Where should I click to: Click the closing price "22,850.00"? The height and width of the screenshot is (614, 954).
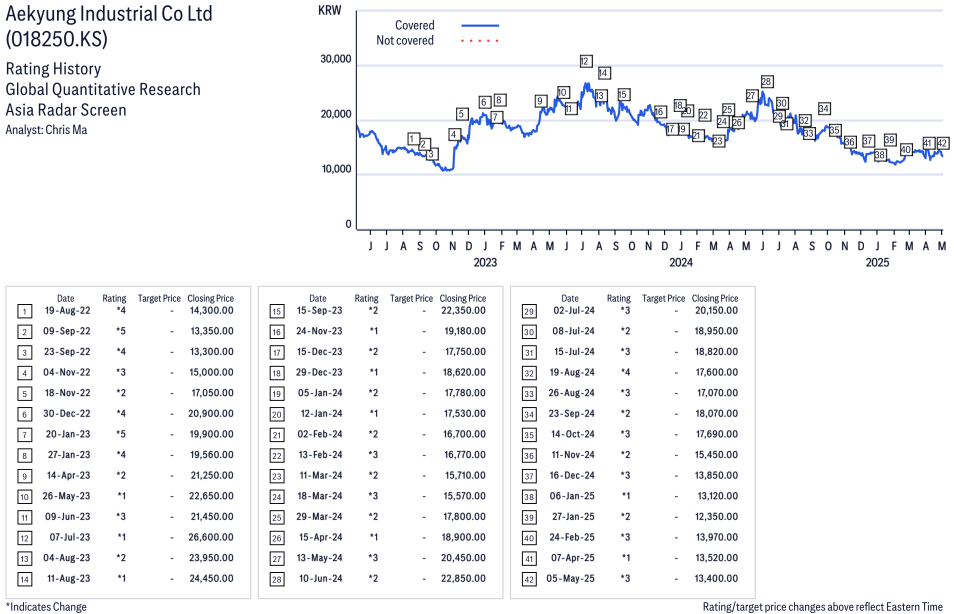(x=464, y=579)
